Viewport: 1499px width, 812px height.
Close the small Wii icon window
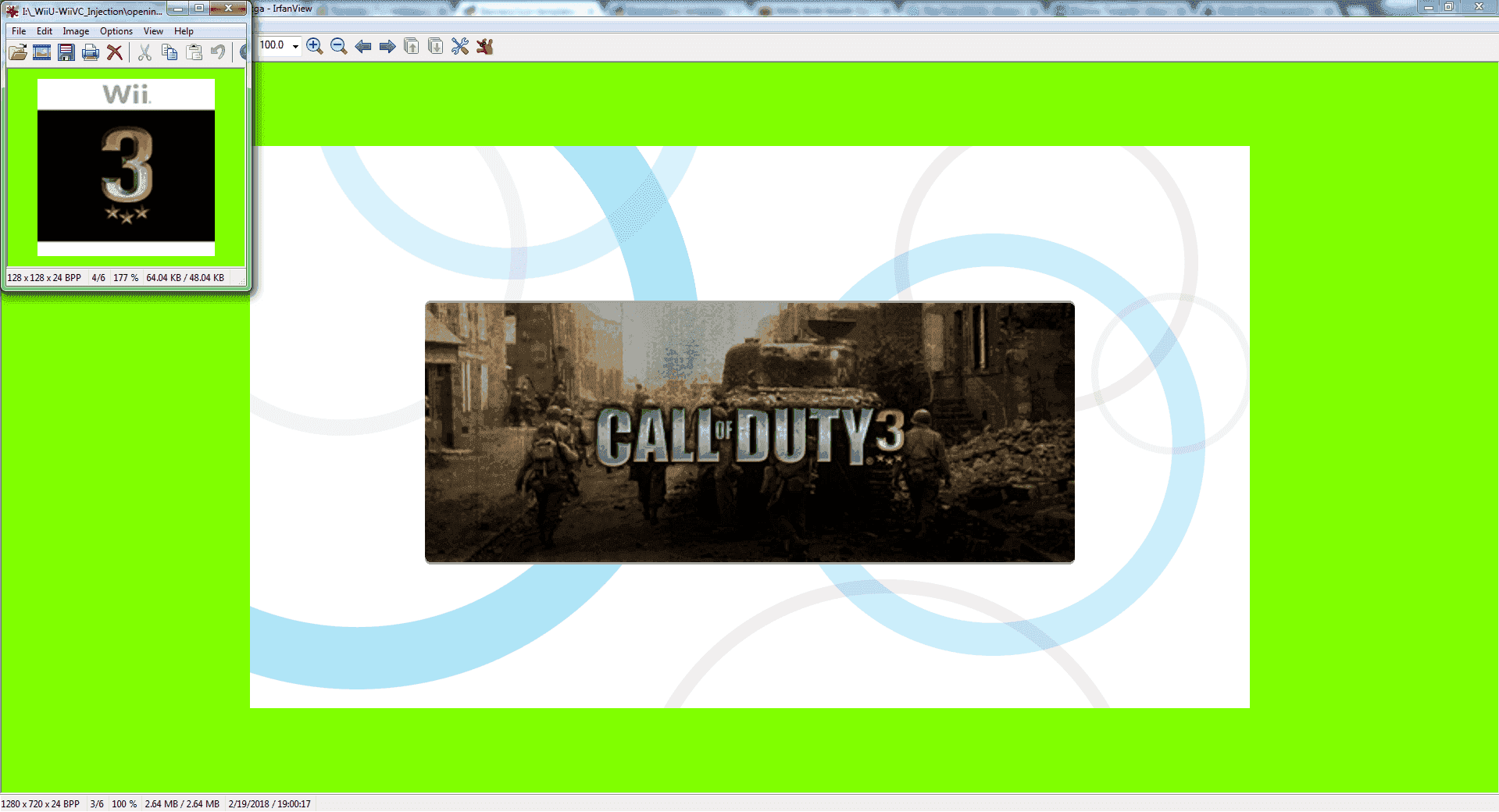pos(228,9)
